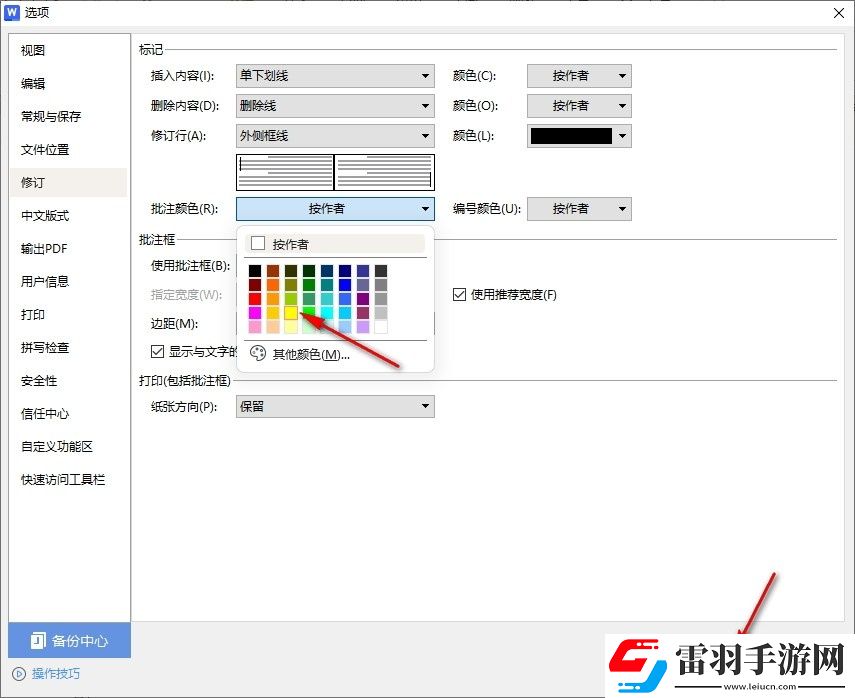Expand the 编号颜色 author dropdown
The height and width of the screenshot is (698, 855).
579,208
